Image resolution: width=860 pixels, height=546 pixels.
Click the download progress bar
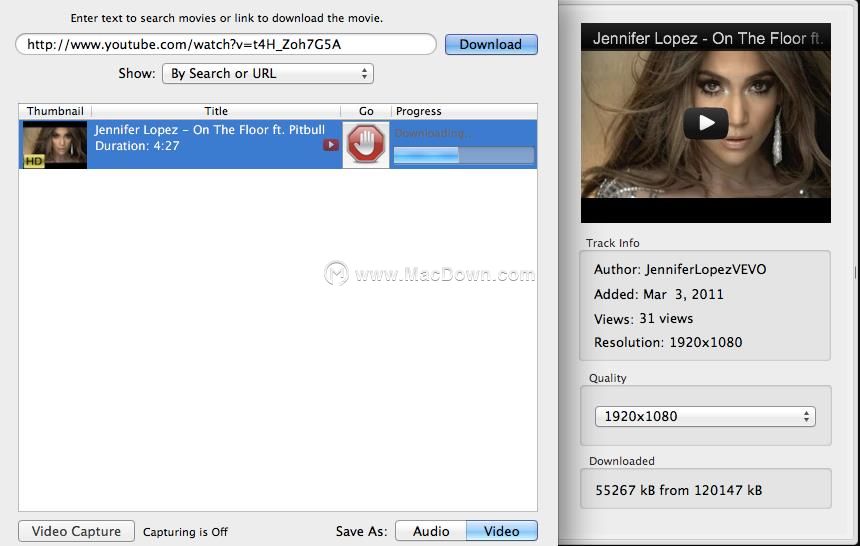463,155
